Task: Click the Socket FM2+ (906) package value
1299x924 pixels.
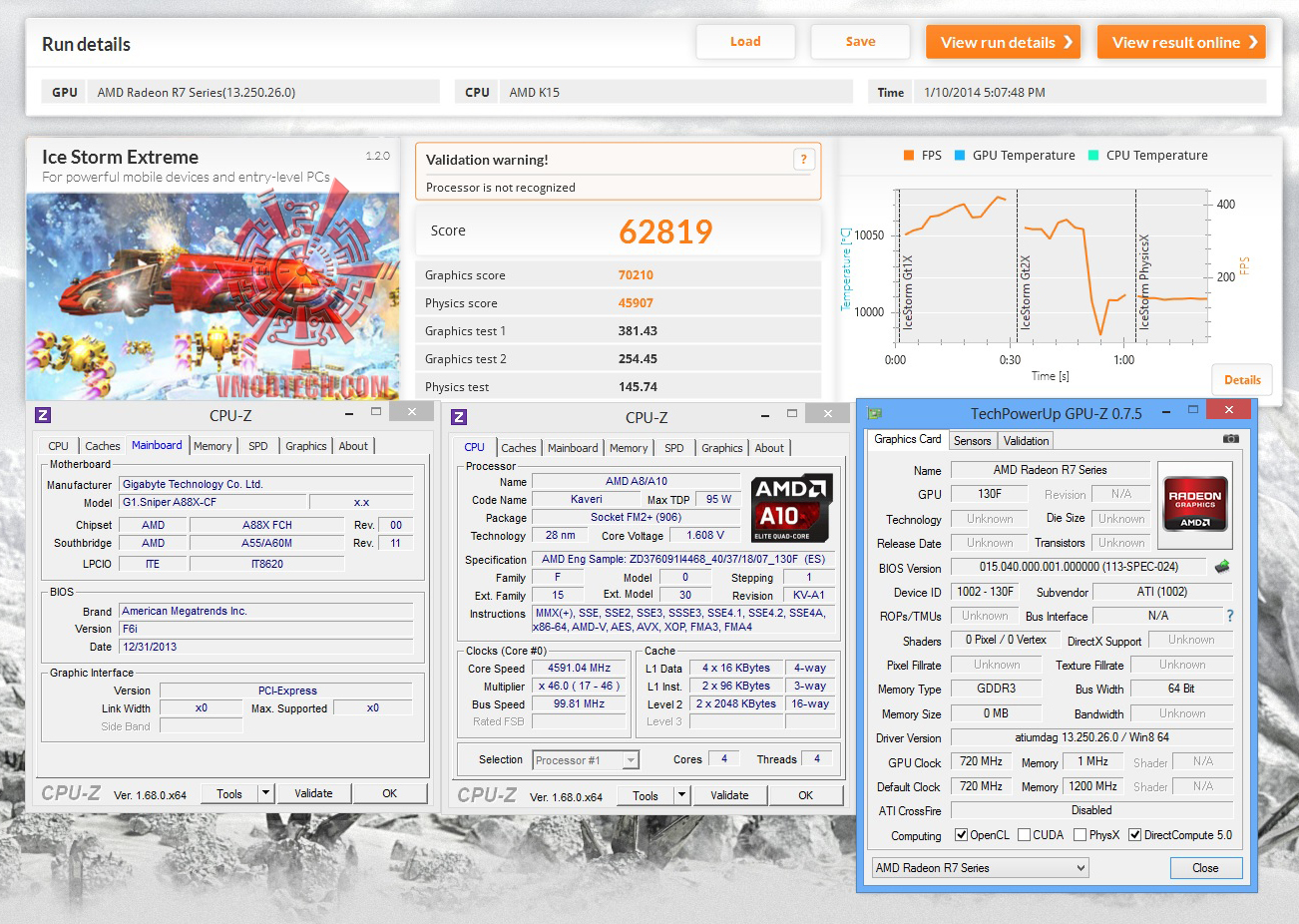Action: (636, 517)
